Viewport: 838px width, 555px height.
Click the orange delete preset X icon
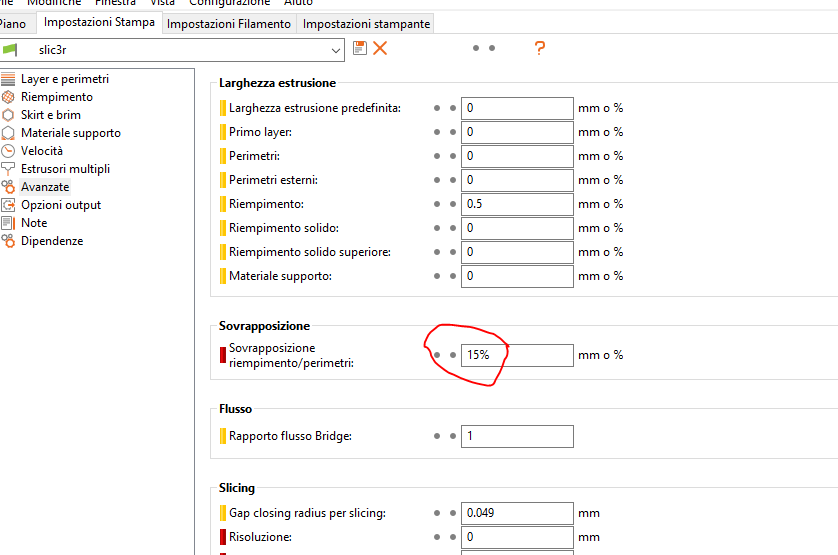[x=380, y=48]
